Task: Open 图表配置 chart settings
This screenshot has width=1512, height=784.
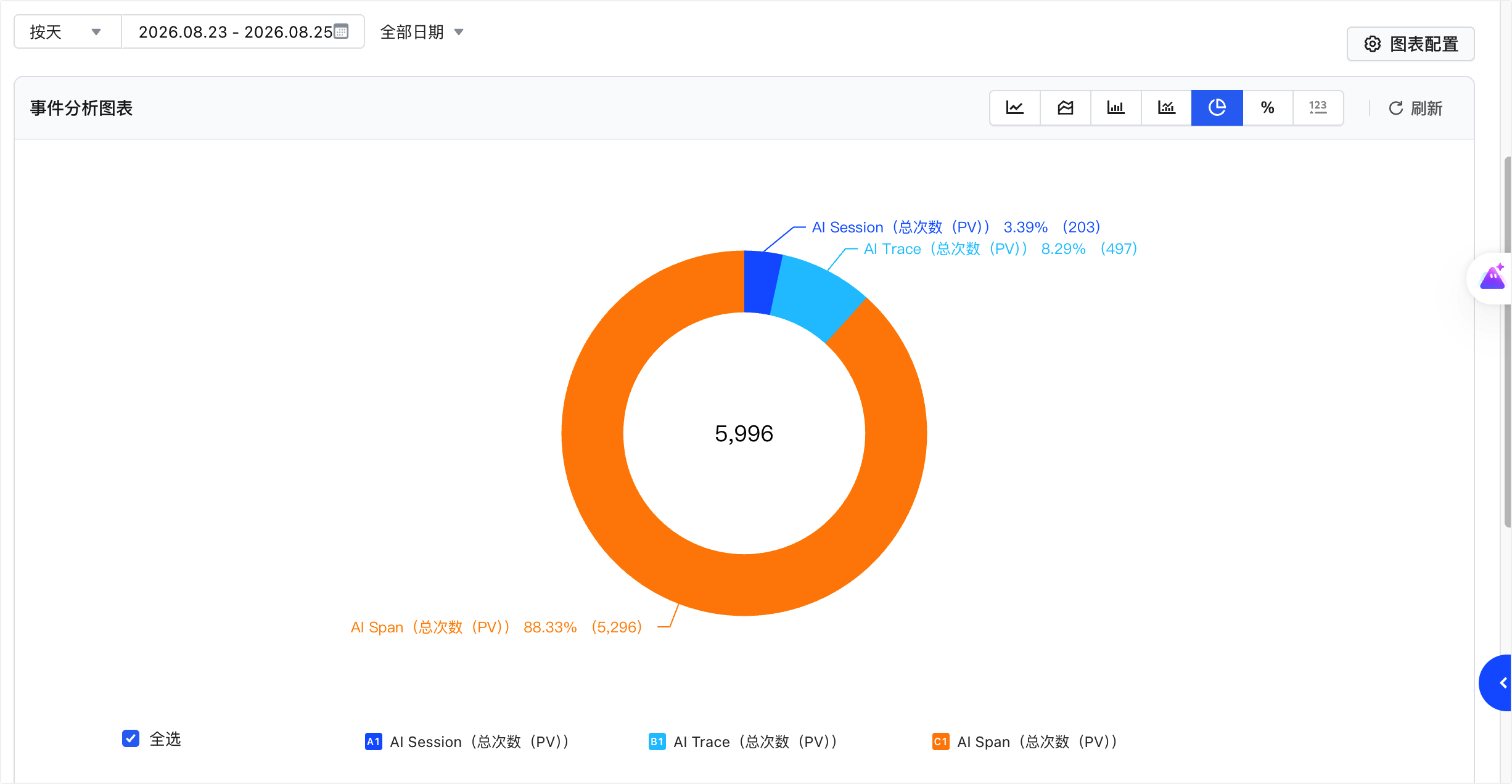Action: point(1411,44)
